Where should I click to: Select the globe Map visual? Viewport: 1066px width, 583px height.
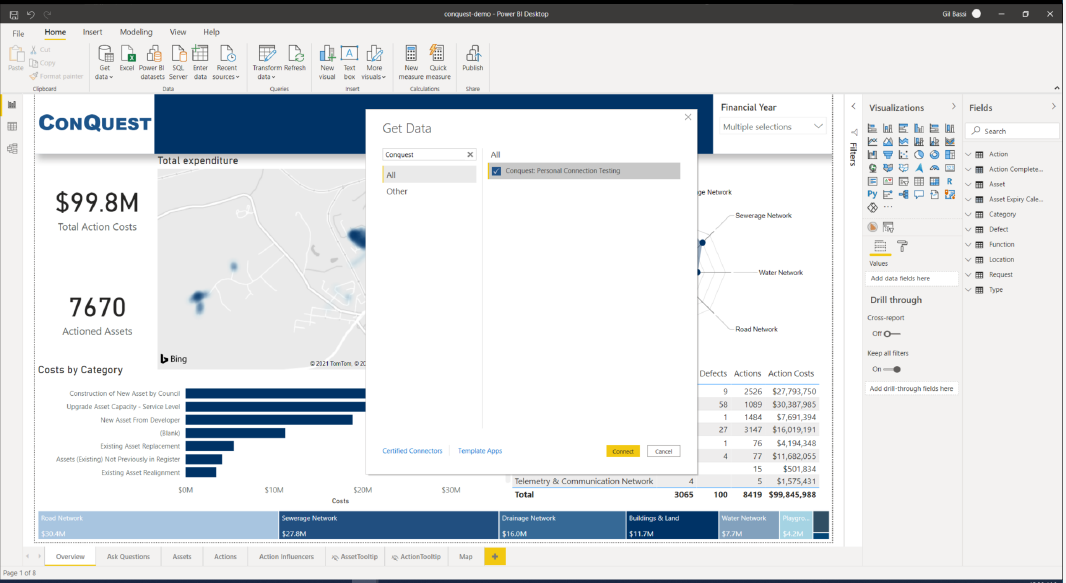point(872,168)
